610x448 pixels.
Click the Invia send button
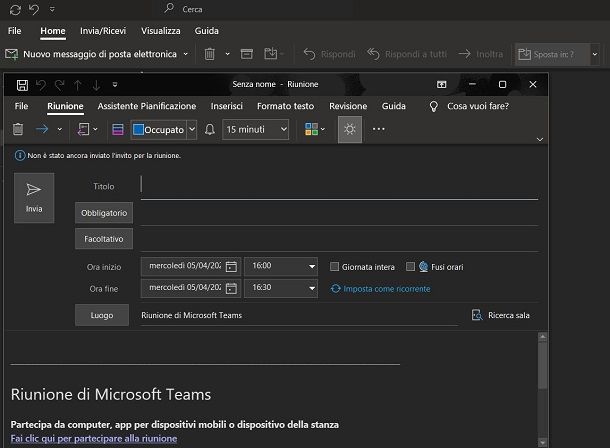(34, 197)
